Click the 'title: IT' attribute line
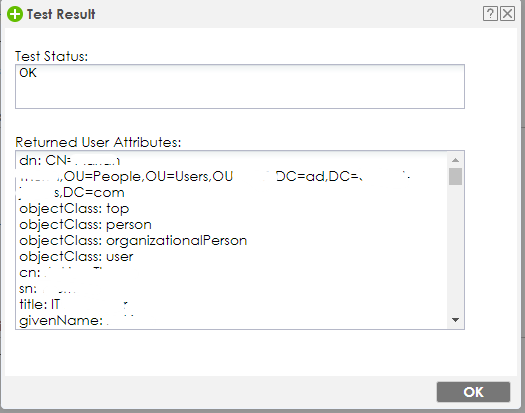Image resolution: width=525 pixels, height=413 pixels. pos(40,304)
